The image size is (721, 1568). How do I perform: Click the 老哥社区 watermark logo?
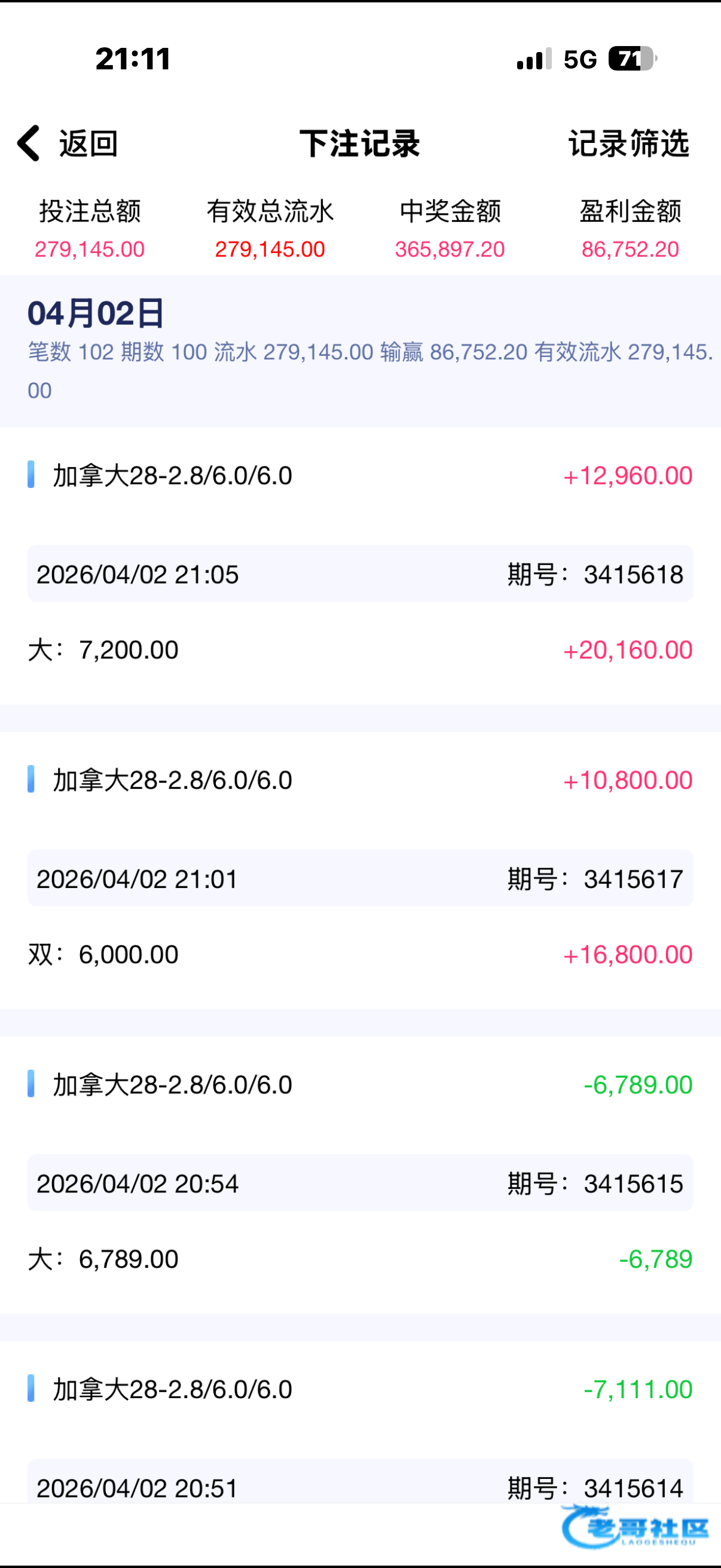[x=636, y=1528]
